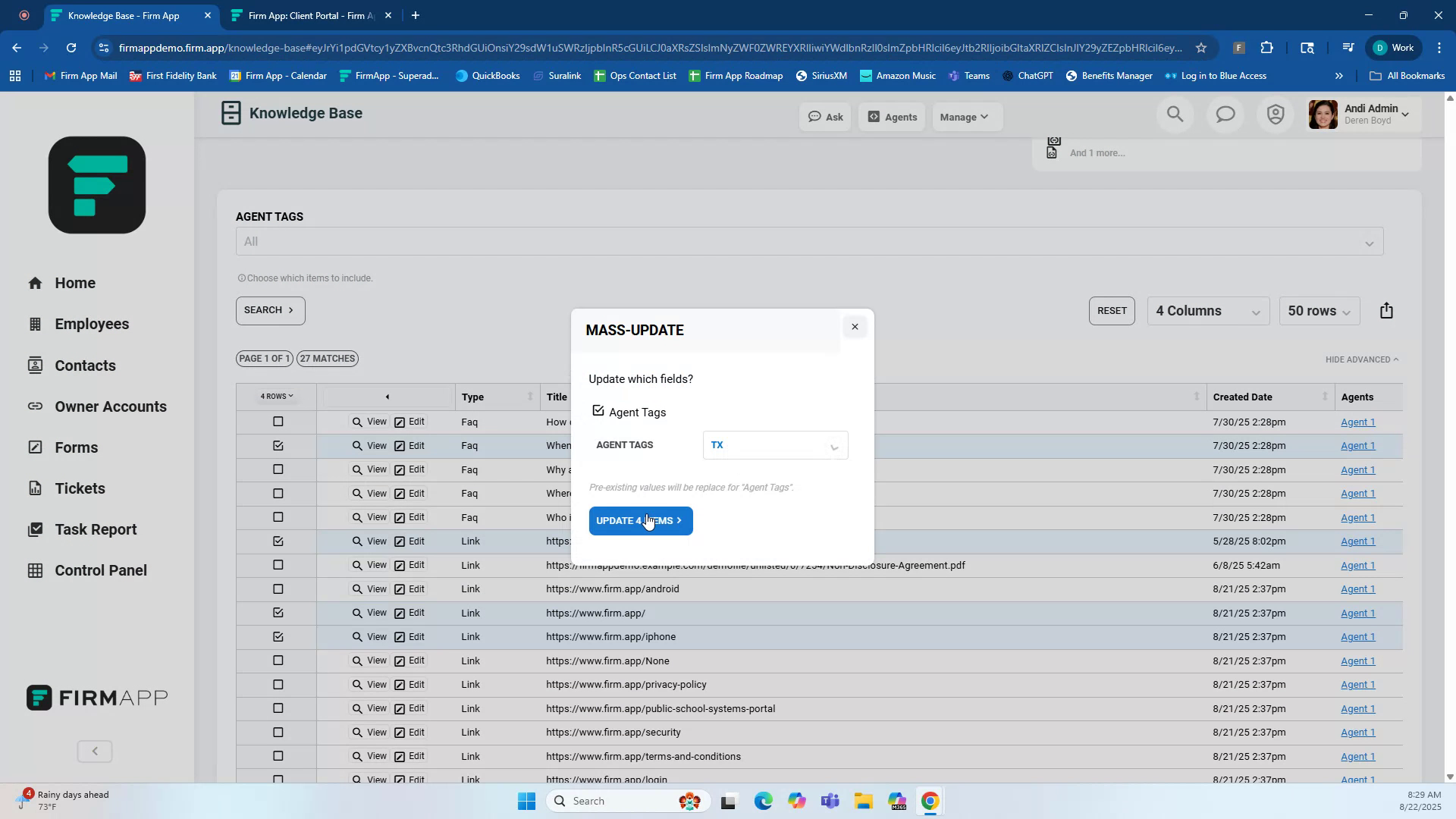Screen dimensions: 1456x819
Task: Open the chat messages icon
Action: 1225,115
